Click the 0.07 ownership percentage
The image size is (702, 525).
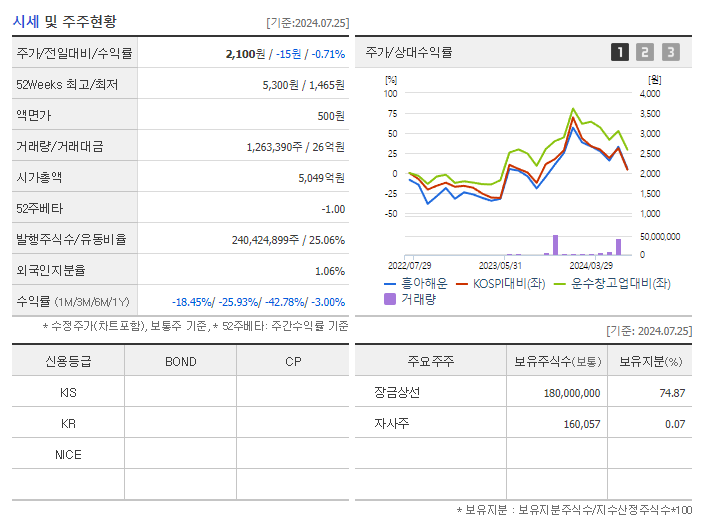pyautogui.click(x=675, y=424)
